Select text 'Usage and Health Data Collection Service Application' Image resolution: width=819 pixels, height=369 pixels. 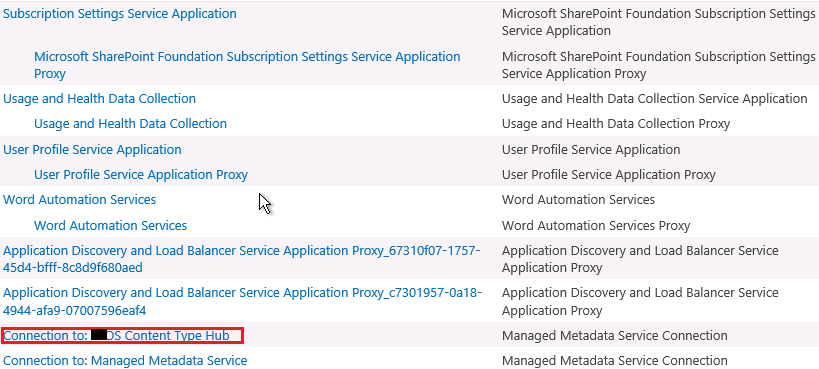click(654, 99)
